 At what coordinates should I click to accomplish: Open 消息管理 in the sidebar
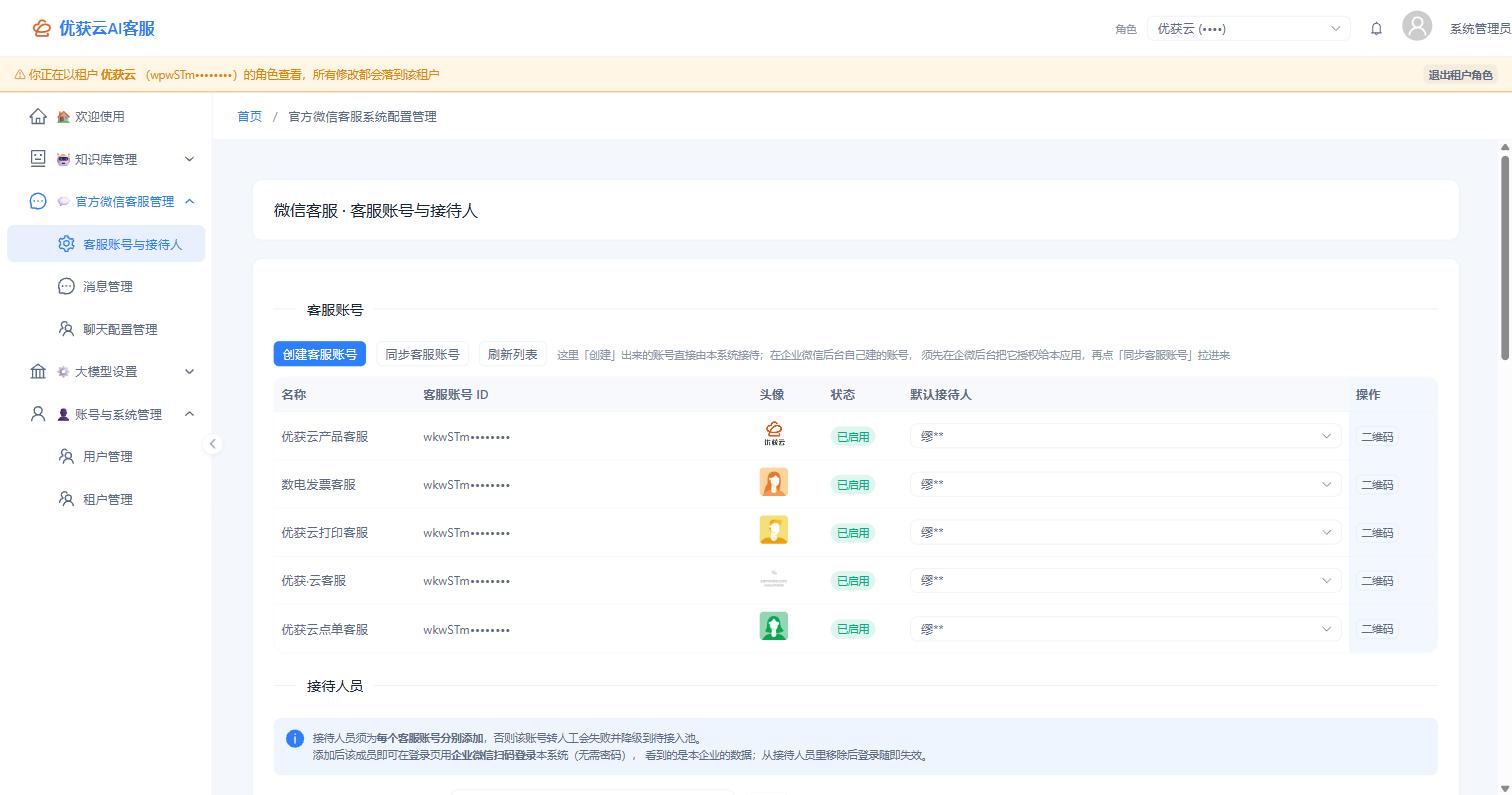pos(106,286)
